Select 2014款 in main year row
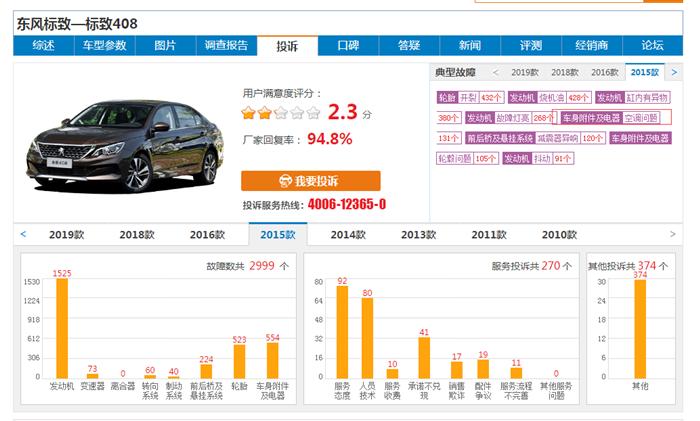This screenshot has height=421, width=700. pyautogui.click(x=348, y=235)
